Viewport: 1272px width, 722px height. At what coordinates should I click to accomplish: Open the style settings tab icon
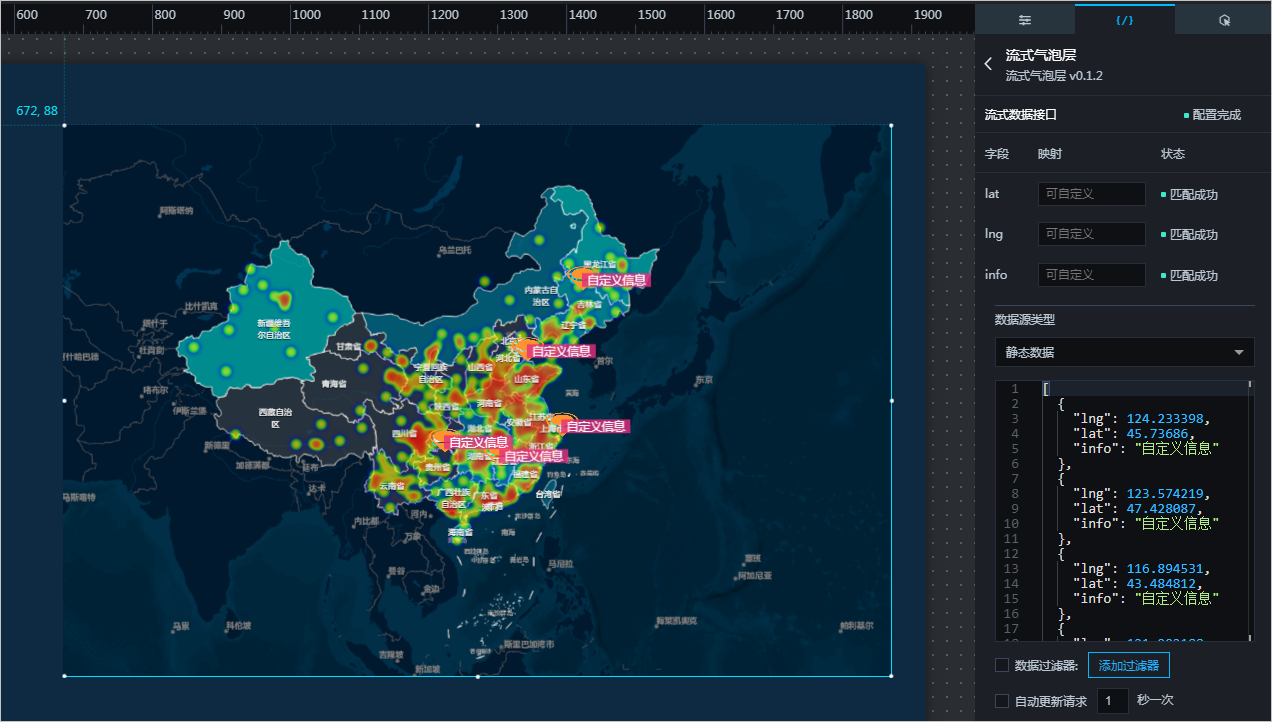(x=1025, y=19)
